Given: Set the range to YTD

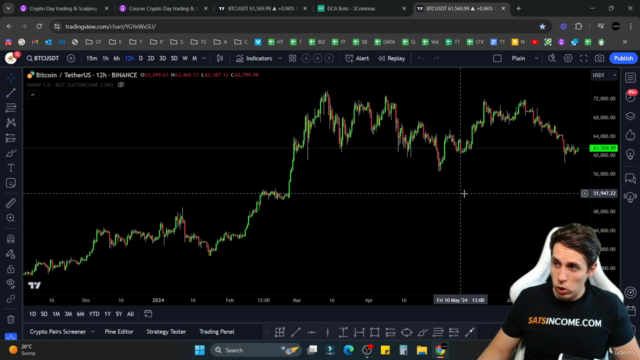Looking at the screenshot, I should click(94, 314).
